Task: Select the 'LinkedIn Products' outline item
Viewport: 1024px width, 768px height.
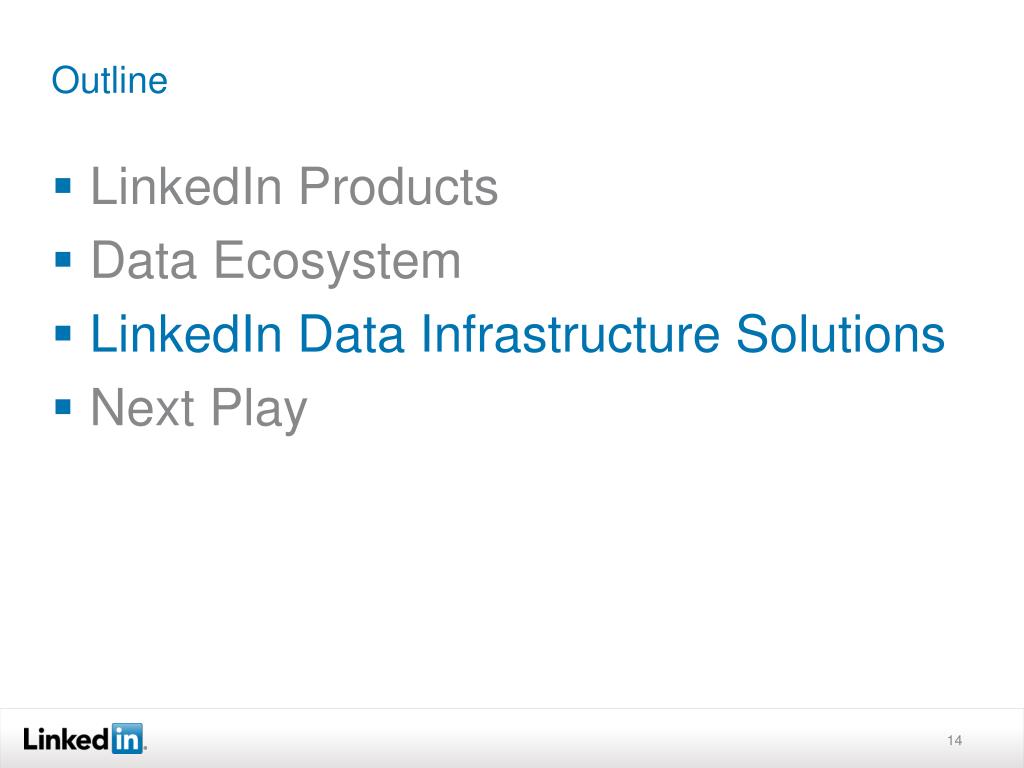Action: tap(294, 186)
